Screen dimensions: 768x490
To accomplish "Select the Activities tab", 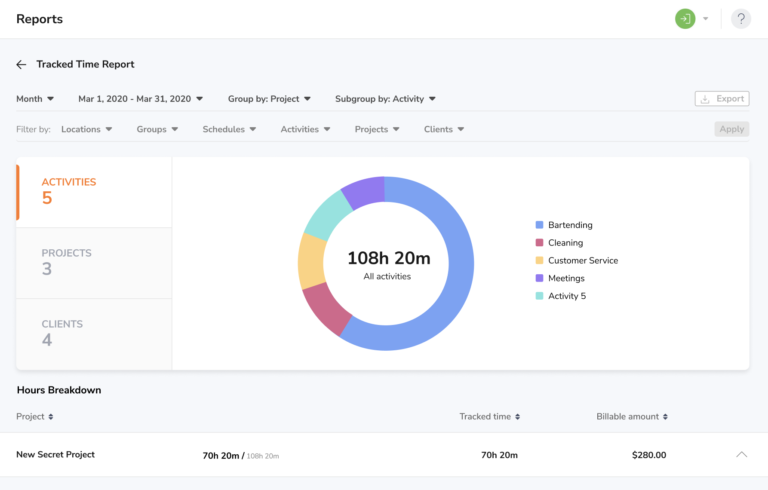I will tap(94, 191).
